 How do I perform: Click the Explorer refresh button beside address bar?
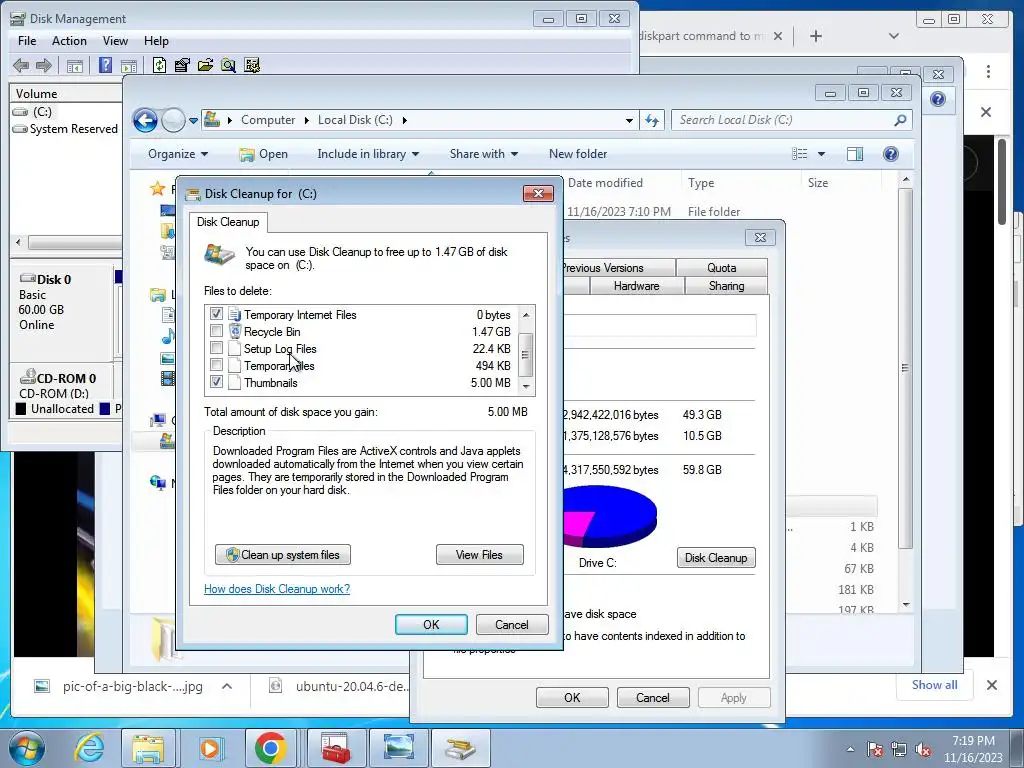(x=652, y=120)
